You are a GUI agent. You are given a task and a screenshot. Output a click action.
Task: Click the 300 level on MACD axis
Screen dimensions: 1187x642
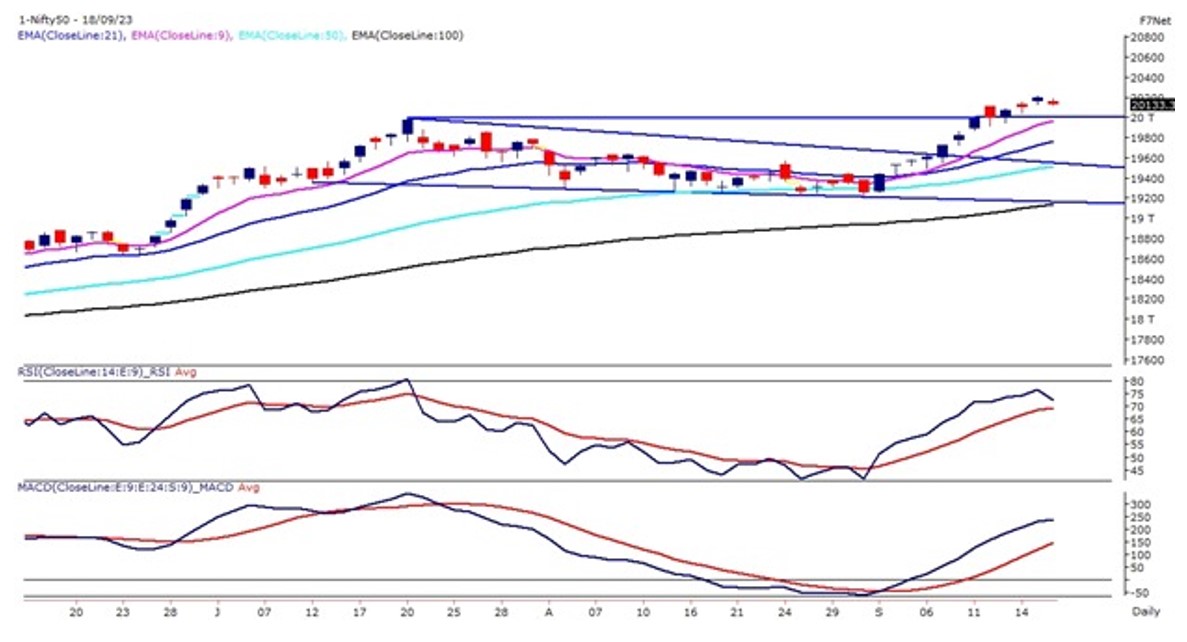[1141, 505]
